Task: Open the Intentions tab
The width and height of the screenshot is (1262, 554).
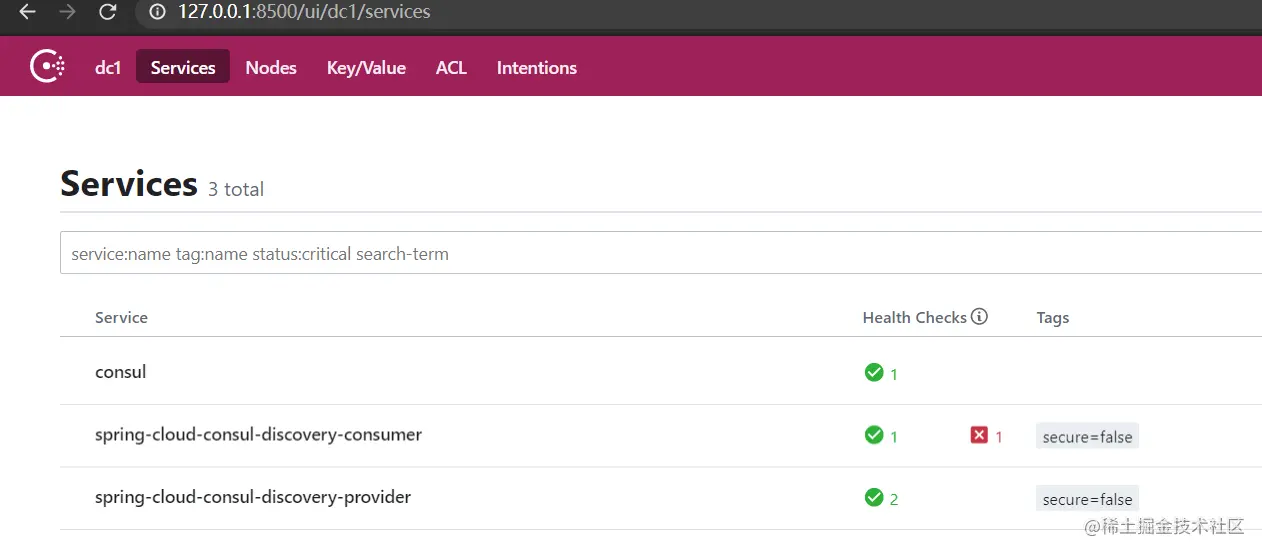Action: pos(537,67)
